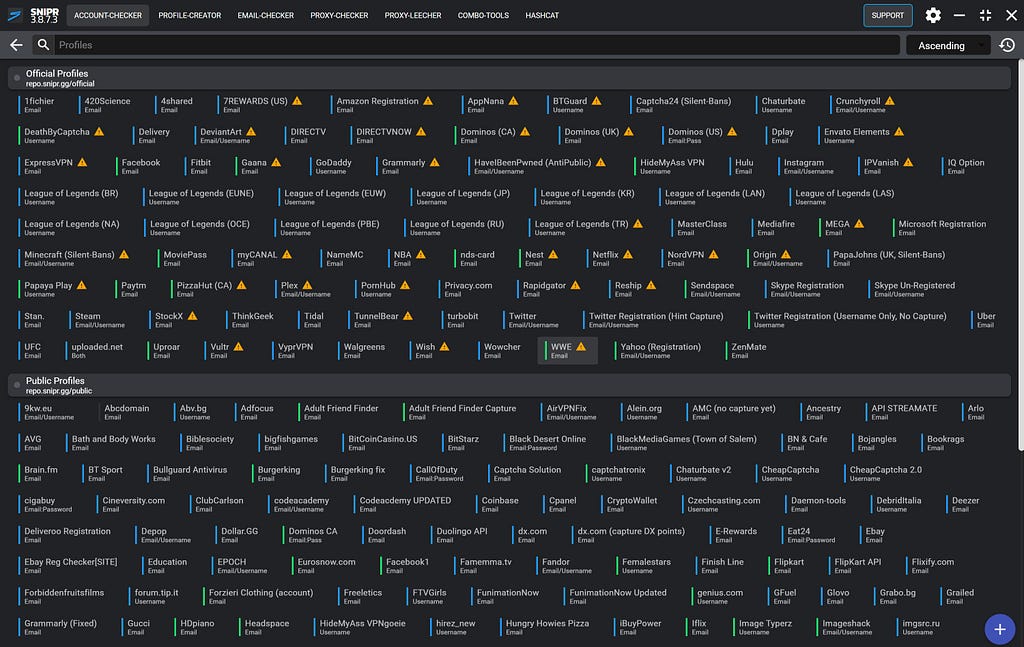Click the restore-down window size icon
This screenshot has height=647, width=1024.
coord(985,15)
